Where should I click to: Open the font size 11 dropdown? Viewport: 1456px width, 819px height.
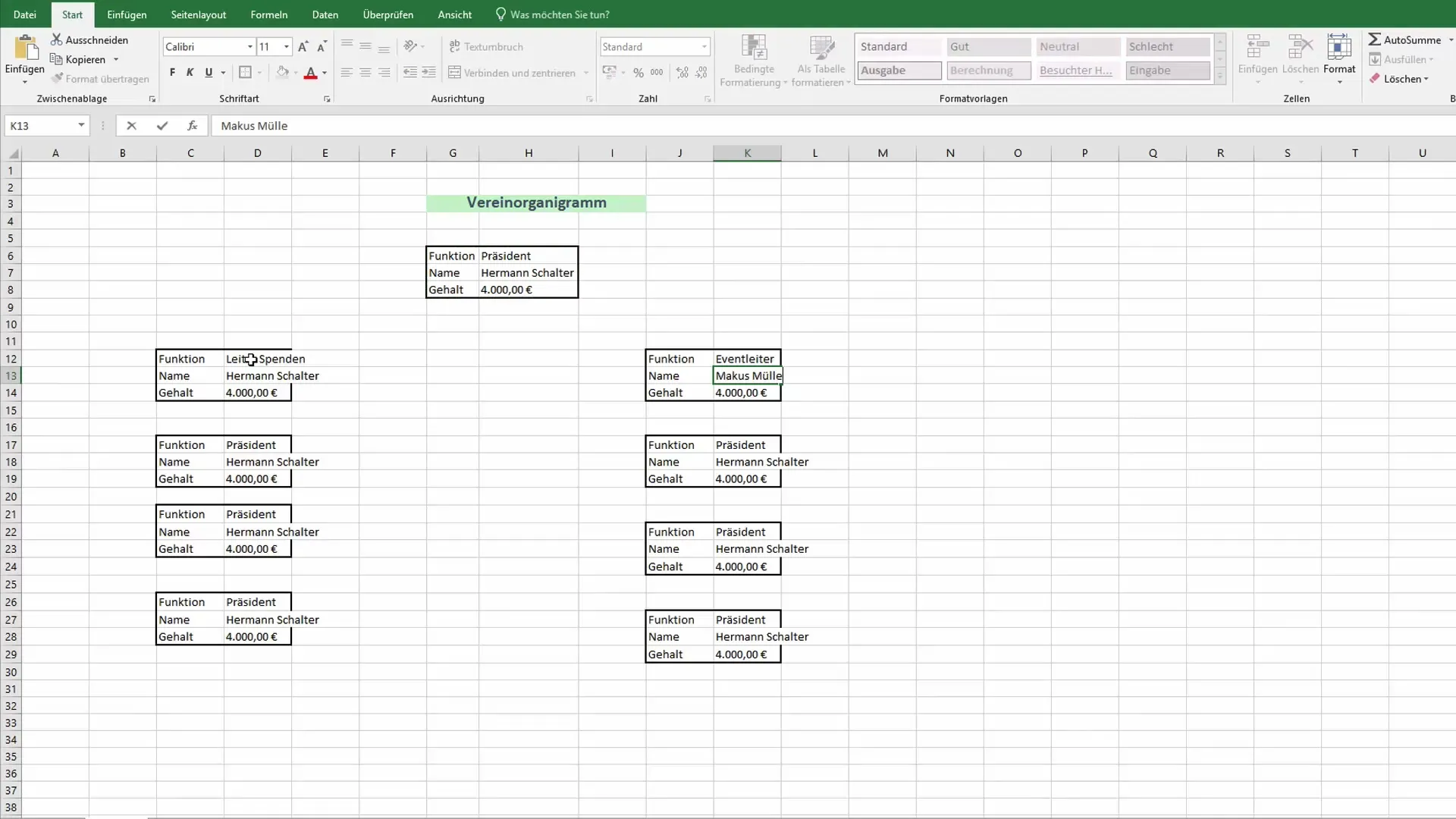pyautogui.click(x=286, y=47)
